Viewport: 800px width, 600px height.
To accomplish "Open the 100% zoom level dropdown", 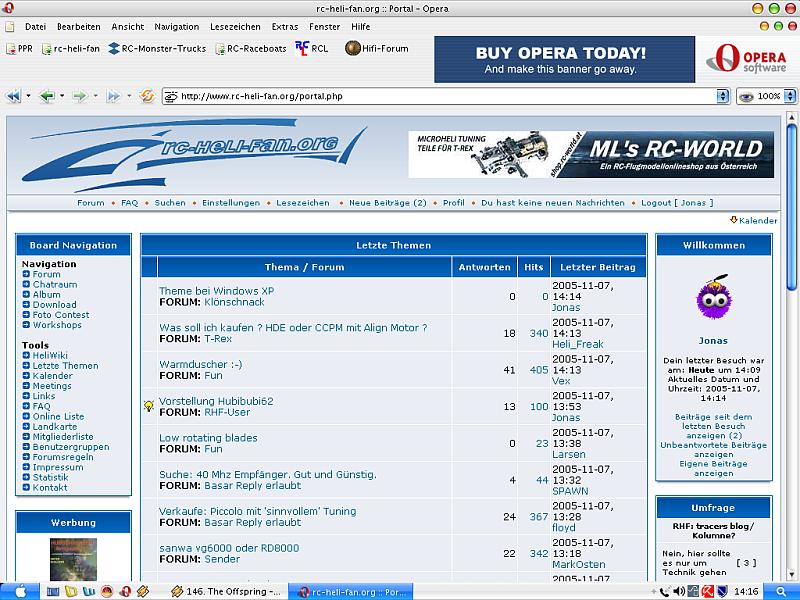I will (x=789, y=96).
